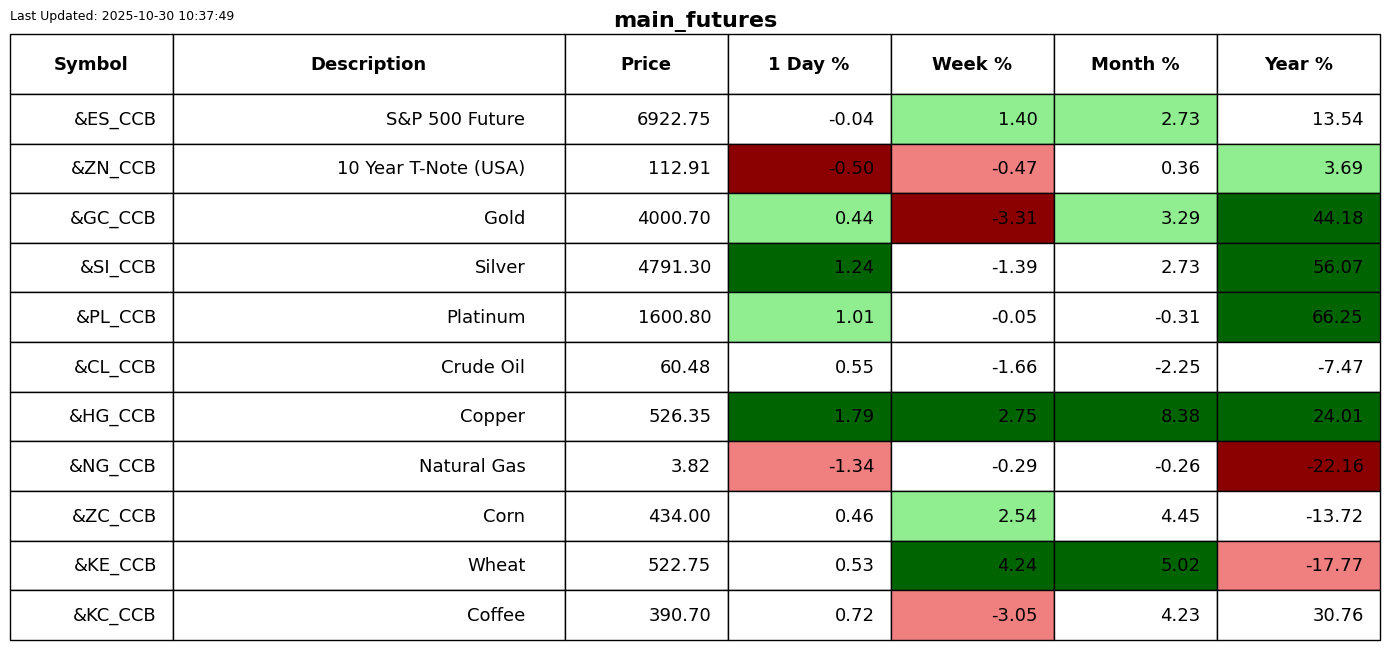Screen dimensions: 1390x650
Task: Click the 1 Day % header
Action: point(809,65)
